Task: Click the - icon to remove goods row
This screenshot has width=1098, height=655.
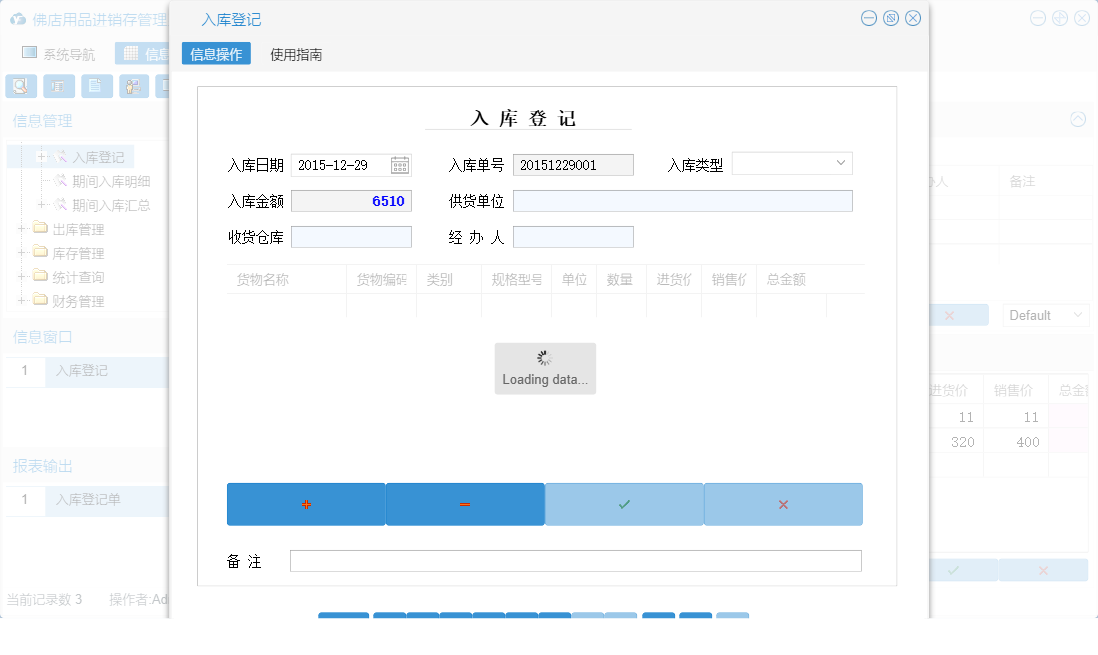Action: point(465,504)
